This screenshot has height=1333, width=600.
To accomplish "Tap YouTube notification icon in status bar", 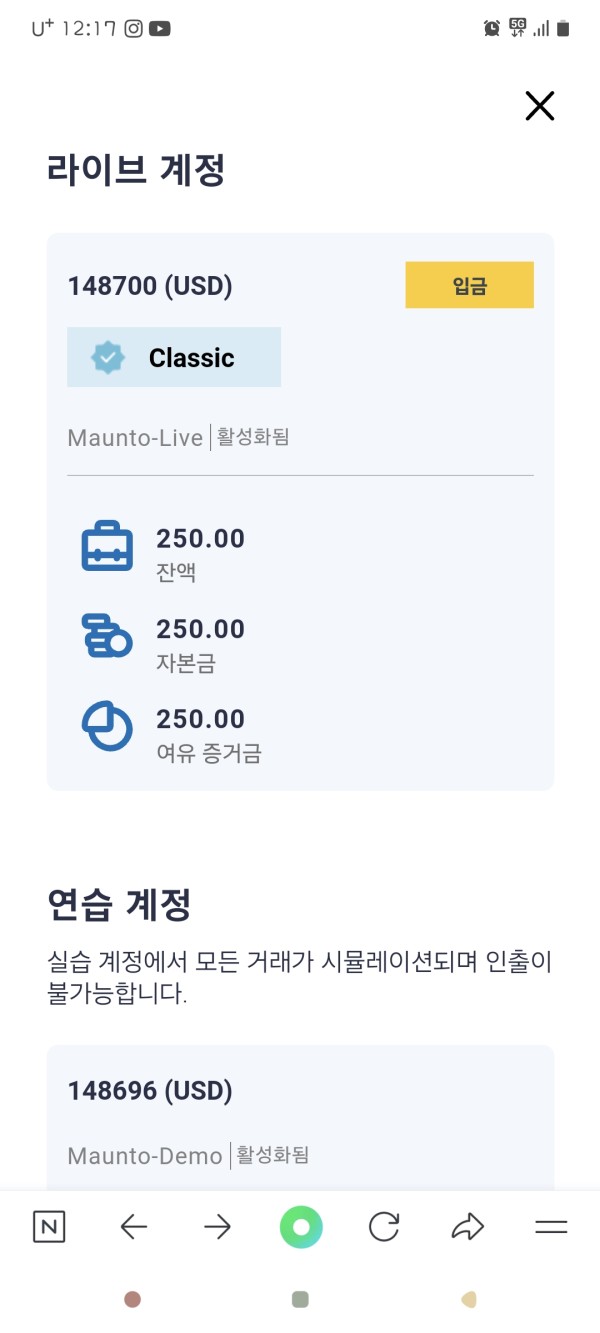I will pos(160,29).
